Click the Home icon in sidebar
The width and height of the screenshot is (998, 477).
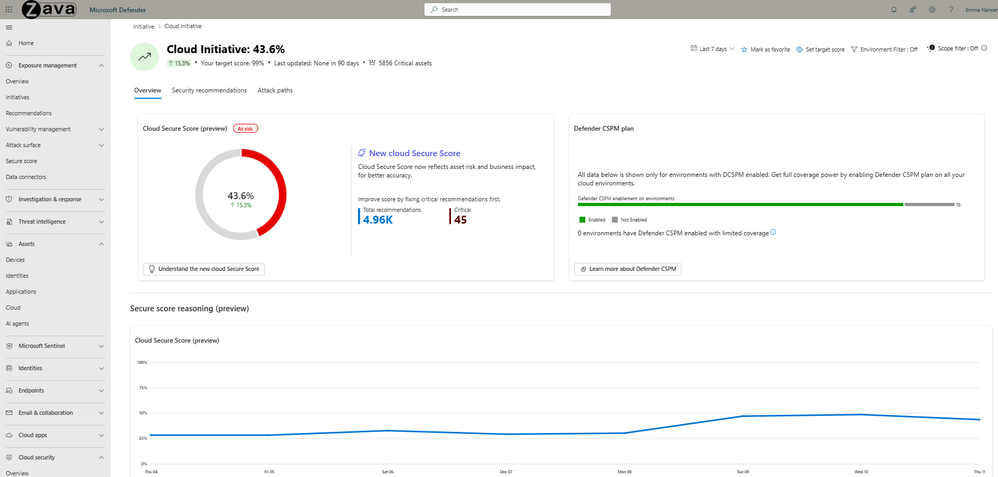click(x=9, y=43)
